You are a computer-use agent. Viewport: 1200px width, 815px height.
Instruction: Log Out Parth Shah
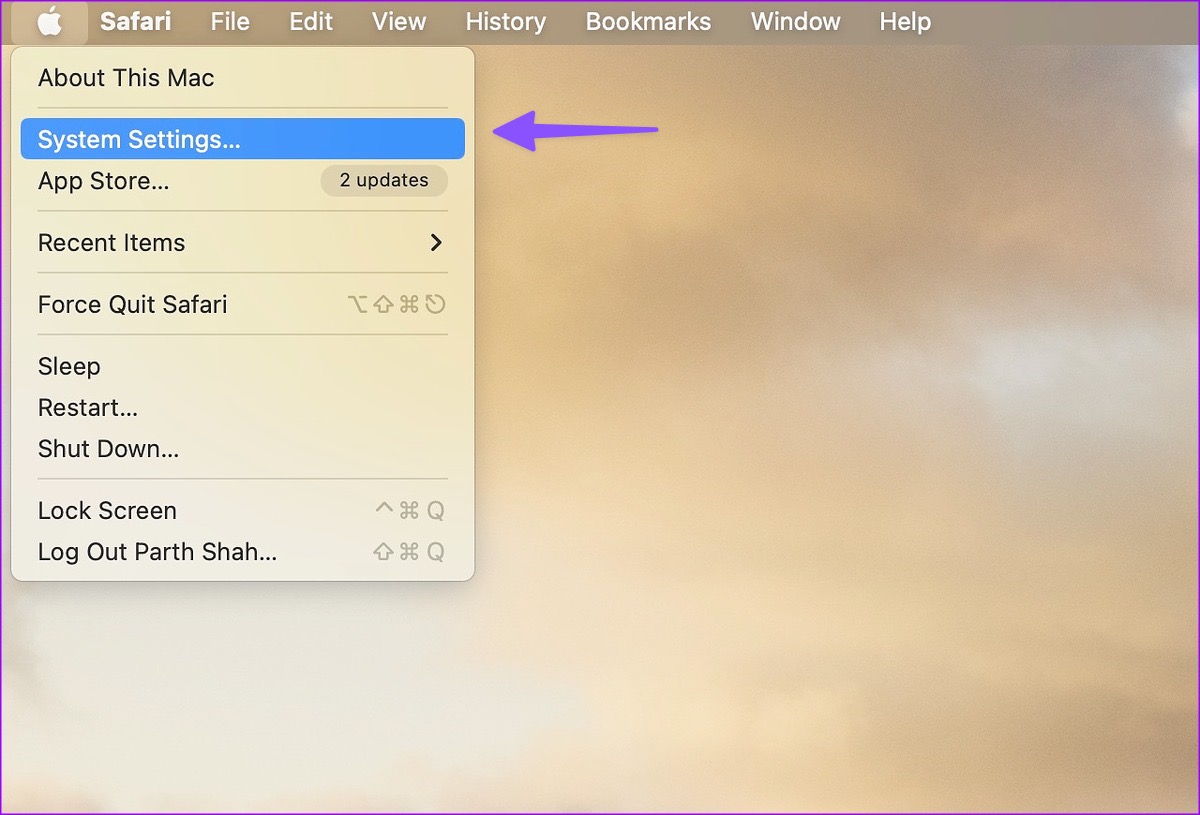click(157, 552)
